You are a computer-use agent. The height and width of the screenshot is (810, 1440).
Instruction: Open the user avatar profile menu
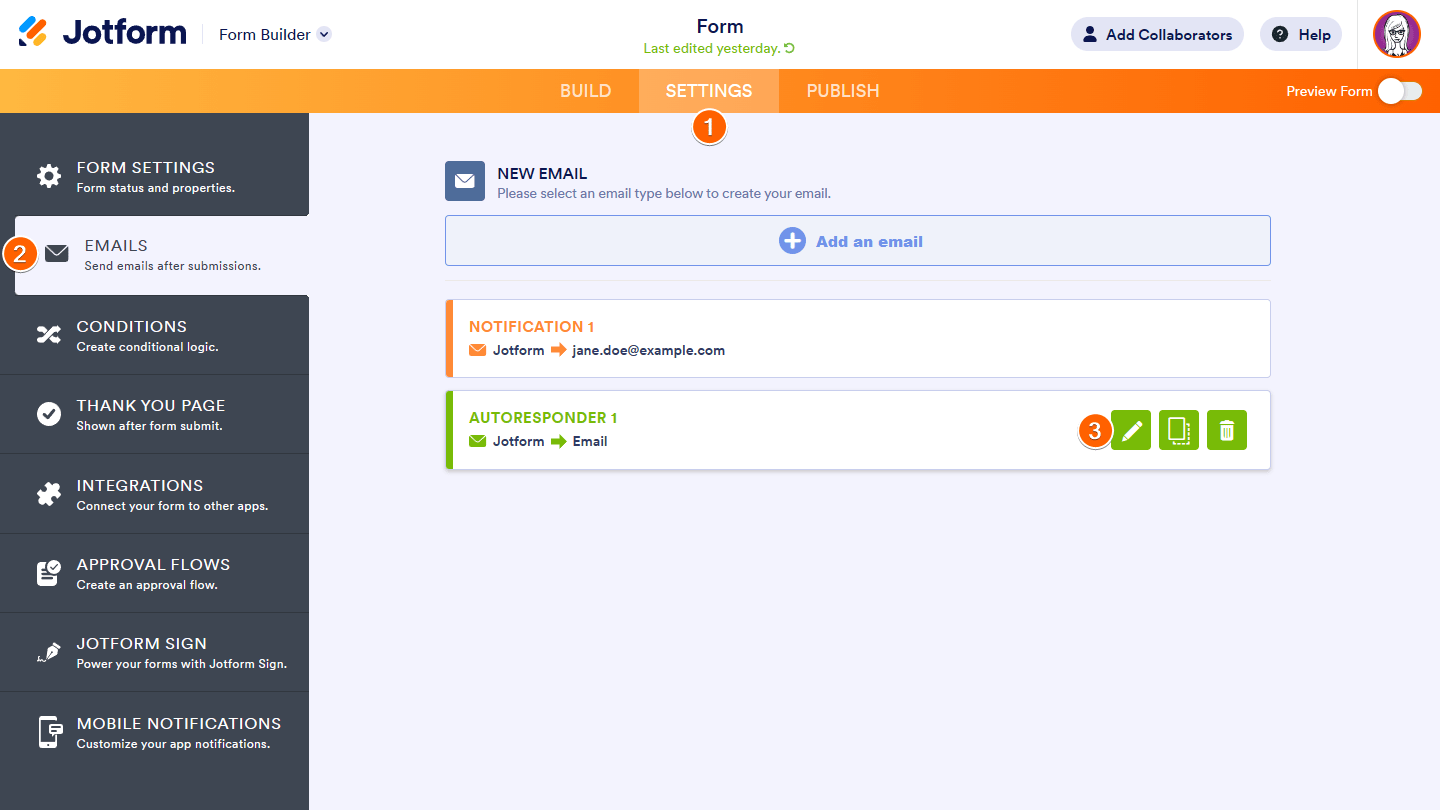pos(1396,35)
